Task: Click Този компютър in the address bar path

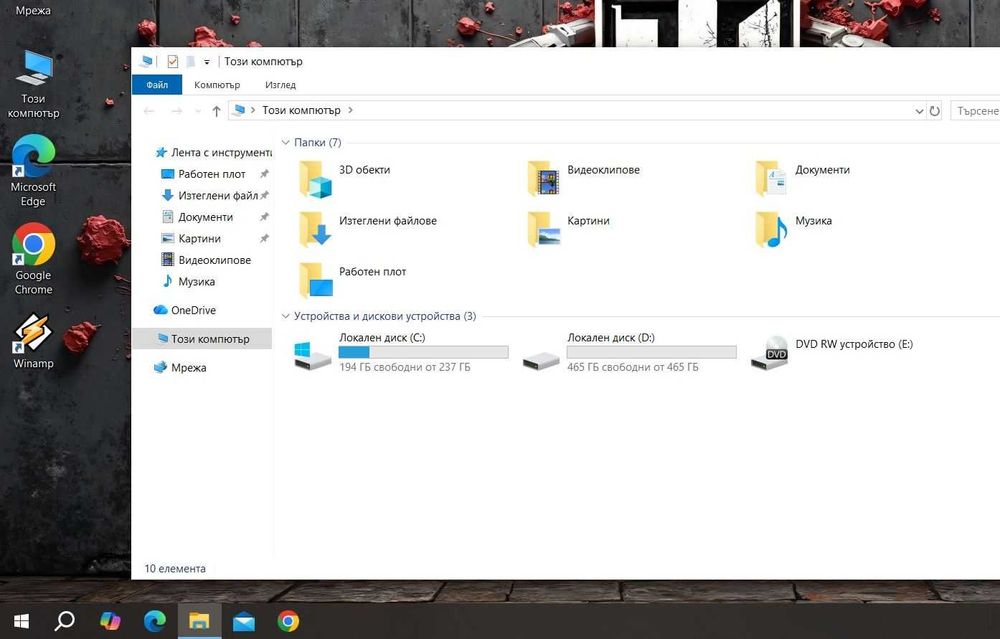Action: (301, 110)
